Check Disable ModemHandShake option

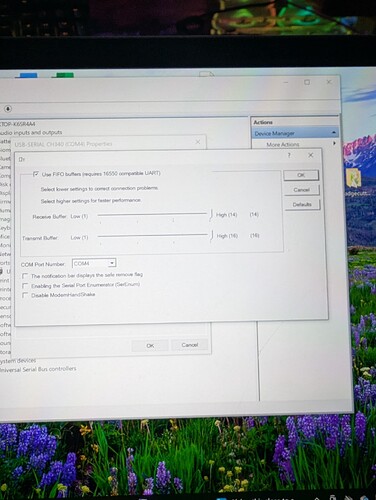[25, 295]
